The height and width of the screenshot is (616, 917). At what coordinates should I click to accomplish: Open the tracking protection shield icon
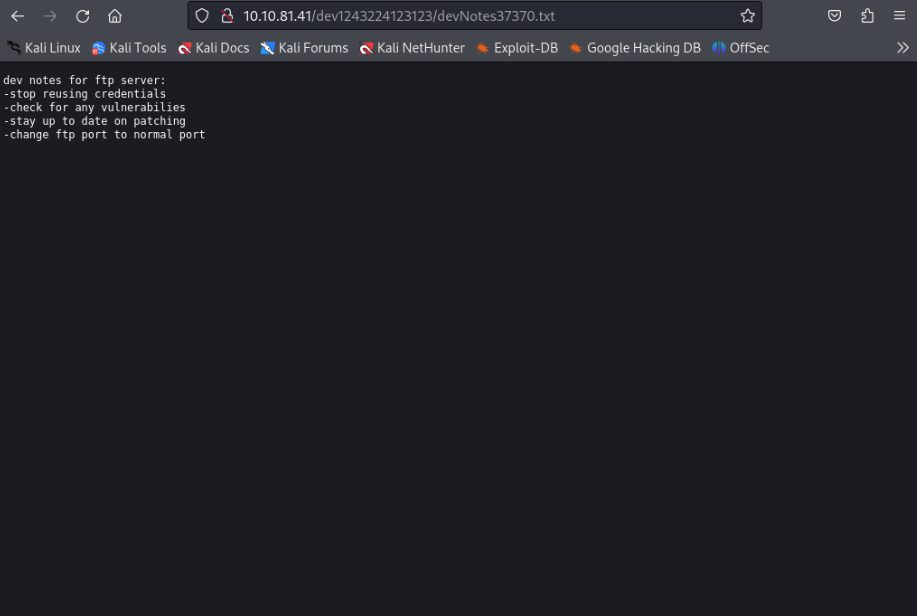[202, 16]
